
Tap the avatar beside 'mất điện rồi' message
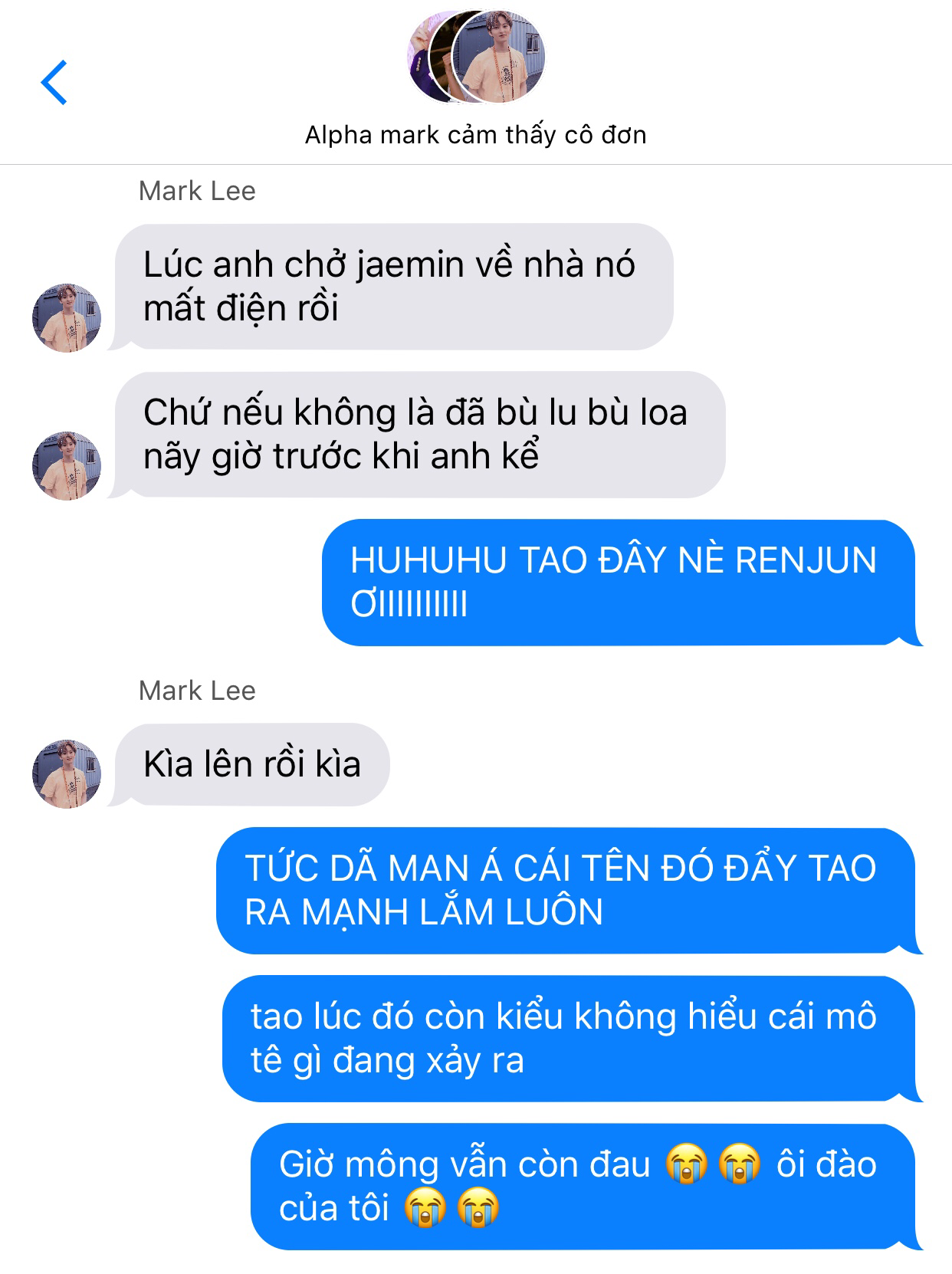(67, 317)
